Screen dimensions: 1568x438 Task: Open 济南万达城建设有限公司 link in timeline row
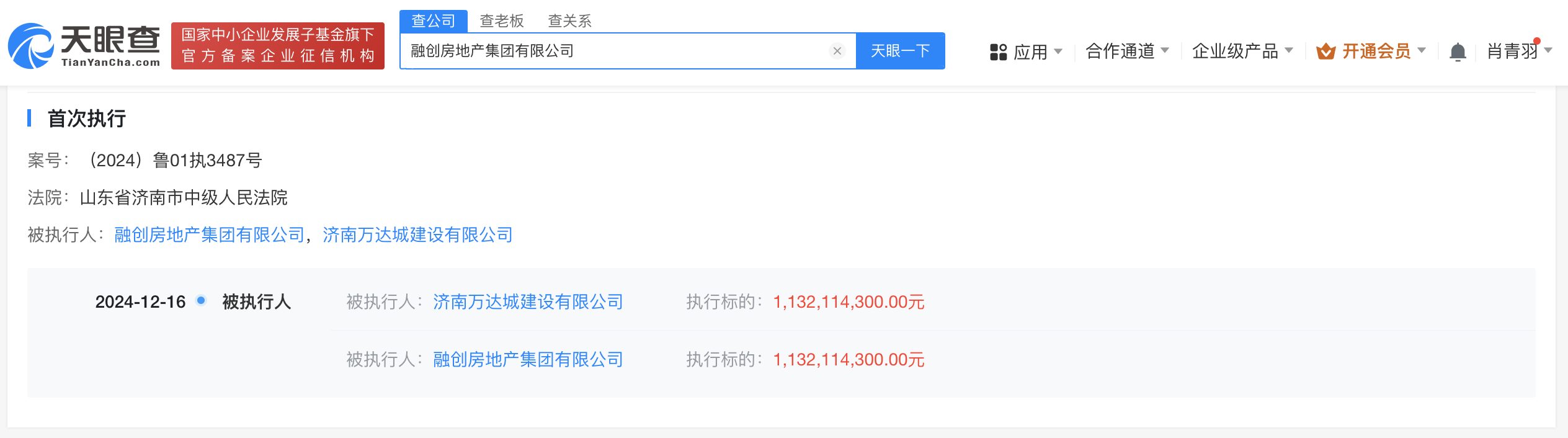tap(528, 302)
